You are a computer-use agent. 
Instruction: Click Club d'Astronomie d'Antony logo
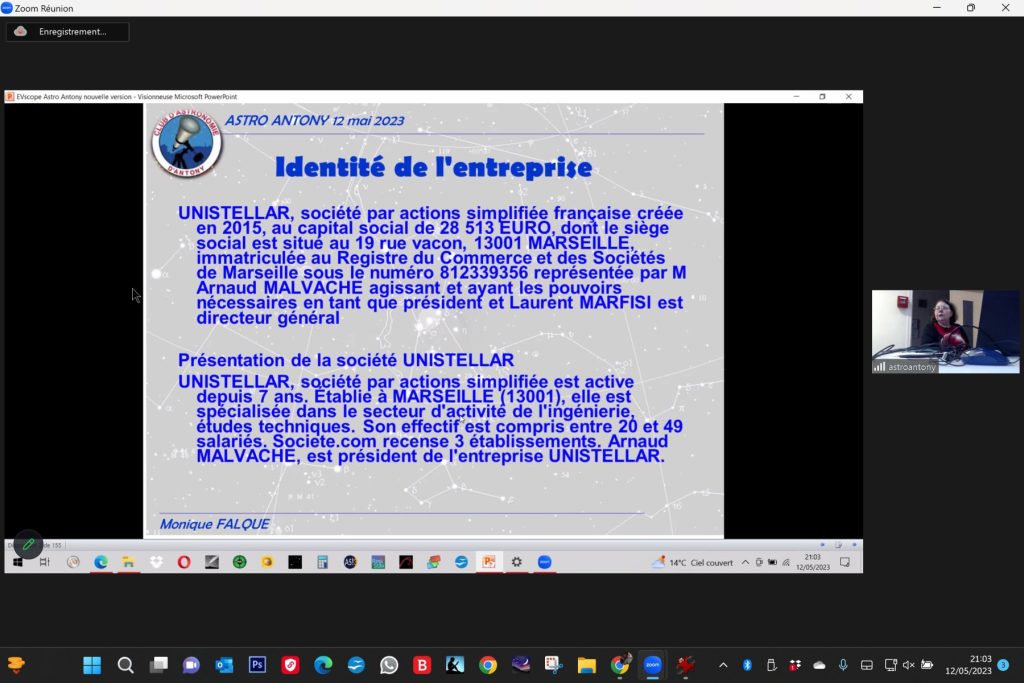pyautogui.click(x=187, y=143)
